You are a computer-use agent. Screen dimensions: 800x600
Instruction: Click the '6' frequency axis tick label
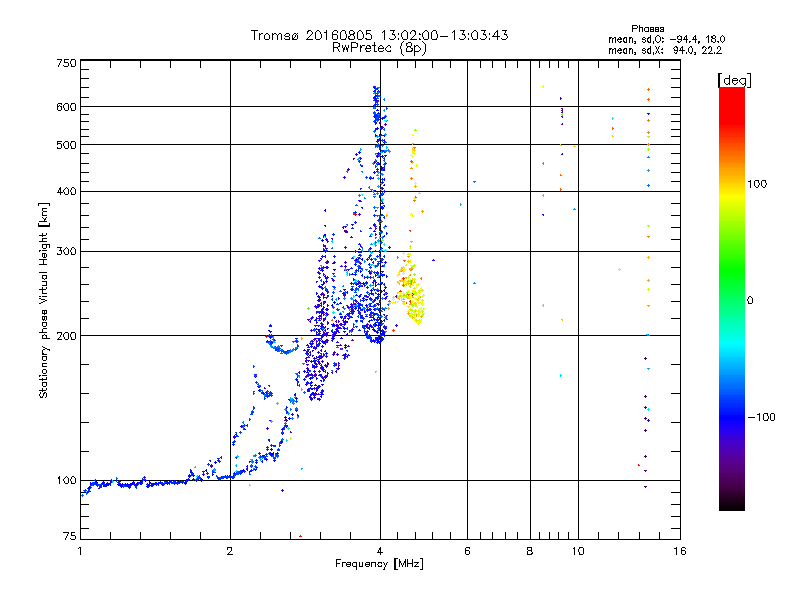click(467, 551)
